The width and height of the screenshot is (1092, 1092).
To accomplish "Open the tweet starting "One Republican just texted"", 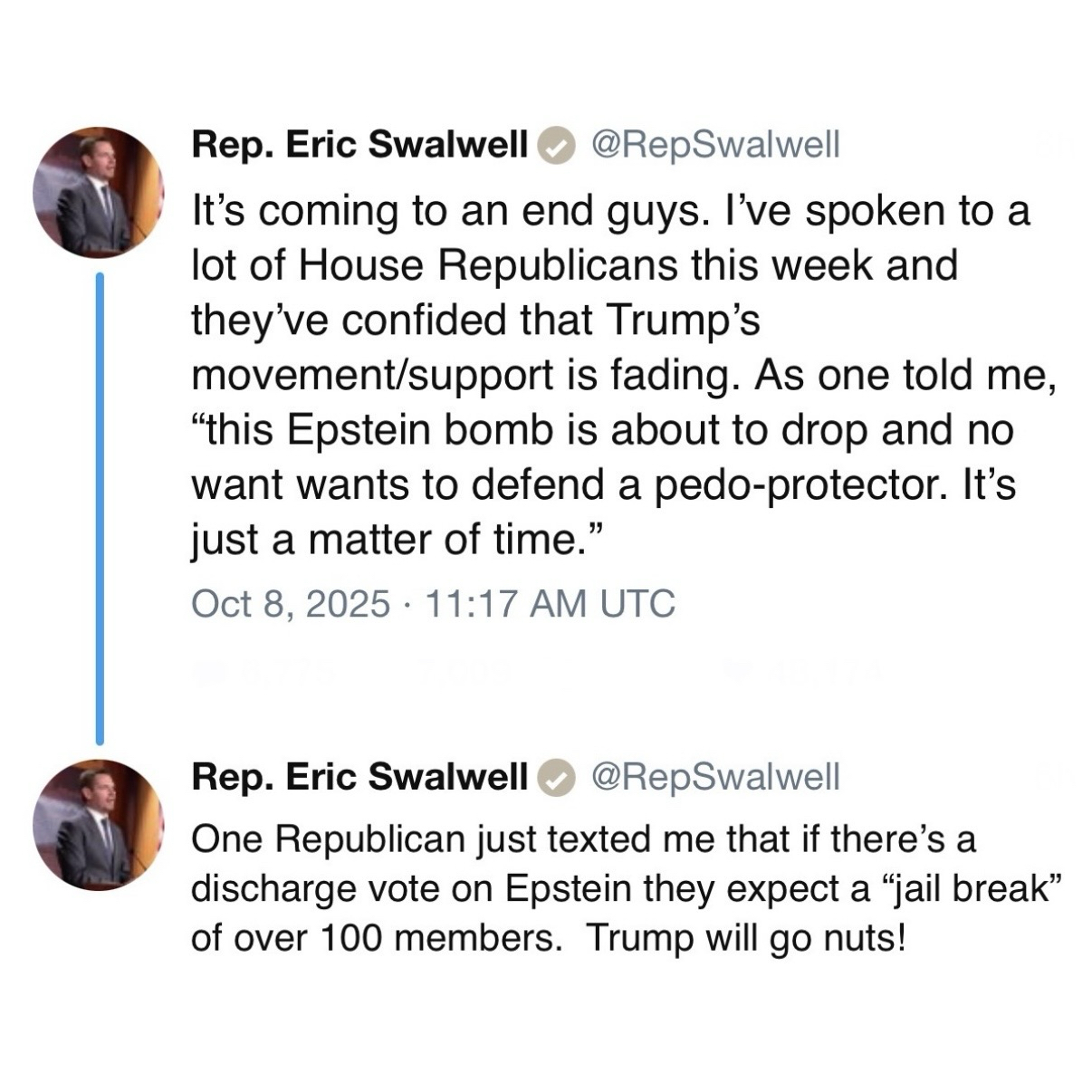I will pos(625,888).
